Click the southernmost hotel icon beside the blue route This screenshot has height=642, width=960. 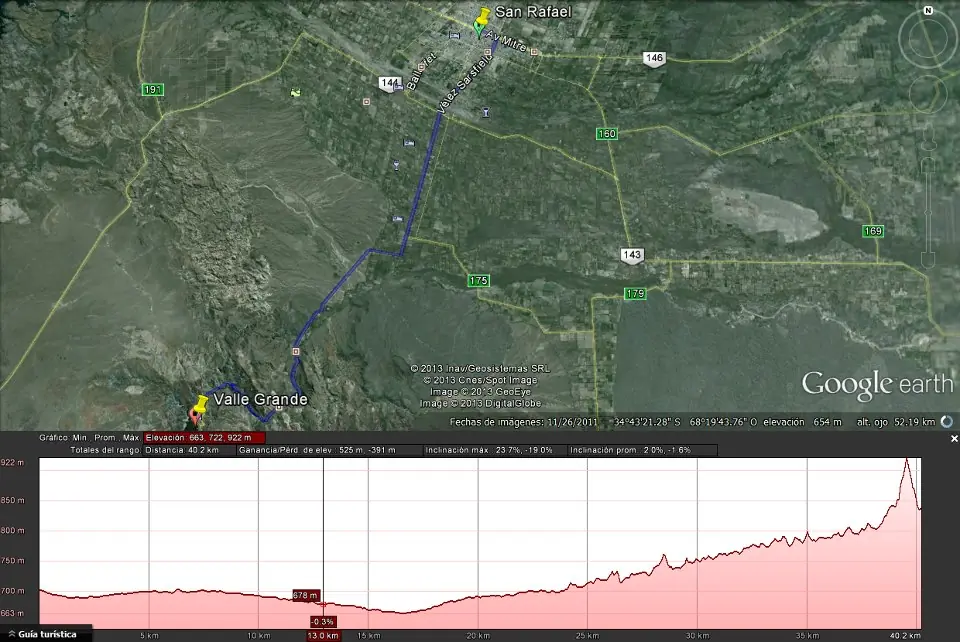coord(398,218)
